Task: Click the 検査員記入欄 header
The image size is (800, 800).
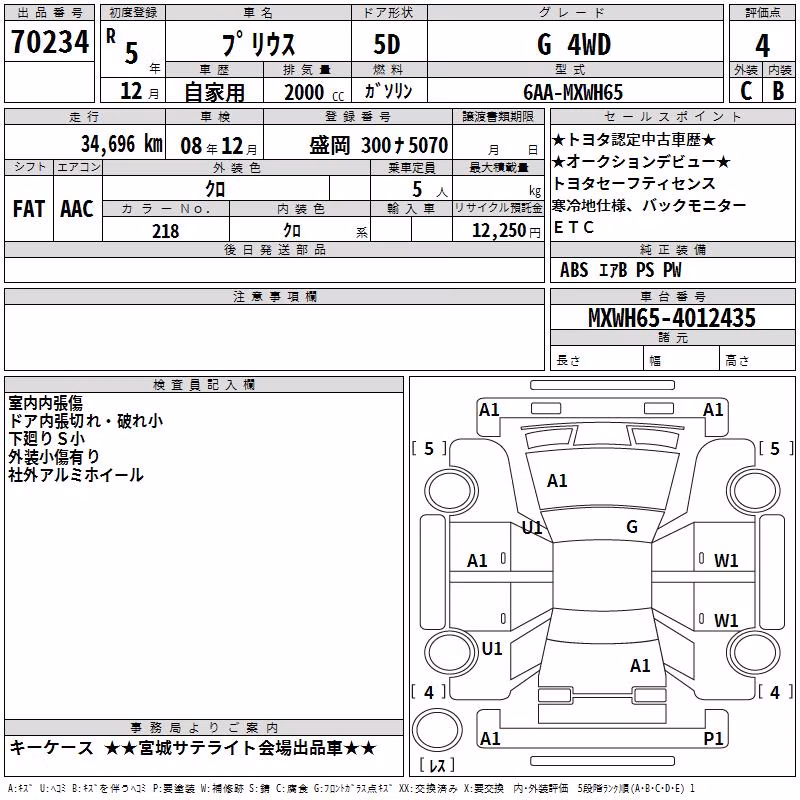Action: (204, 384)
